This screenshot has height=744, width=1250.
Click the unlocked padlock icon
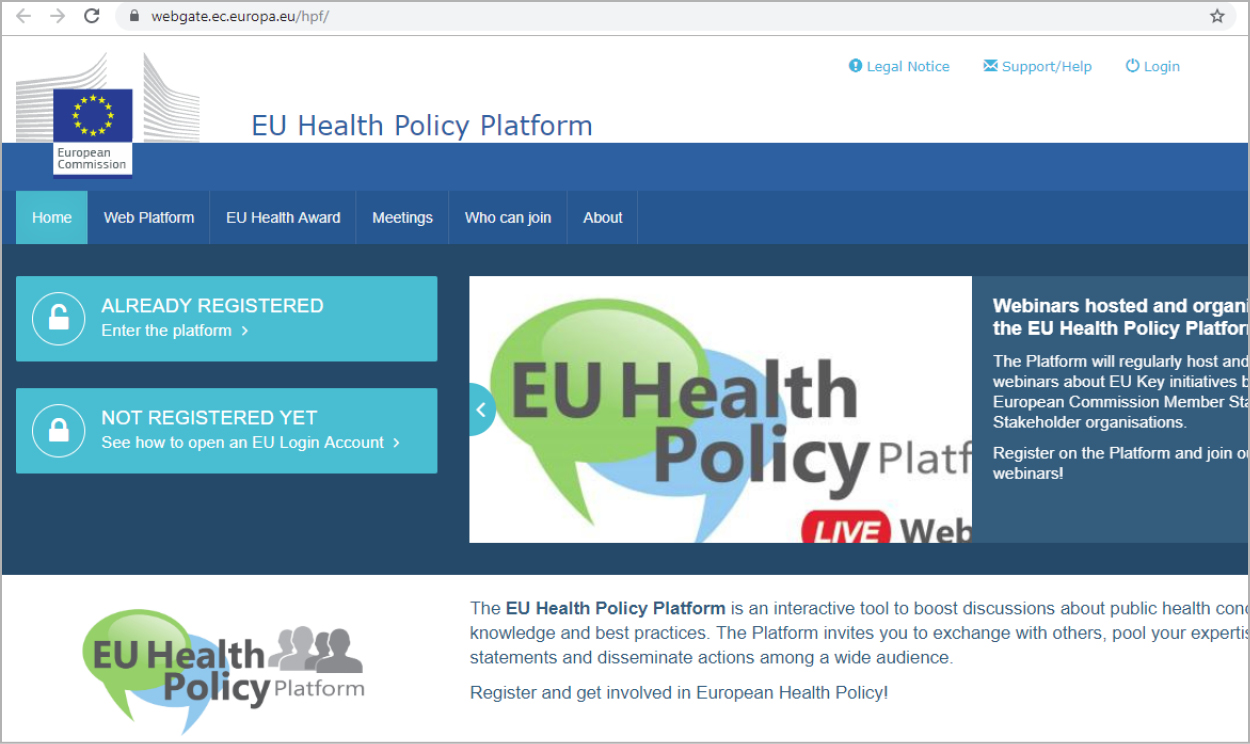[x=59, y=319]
